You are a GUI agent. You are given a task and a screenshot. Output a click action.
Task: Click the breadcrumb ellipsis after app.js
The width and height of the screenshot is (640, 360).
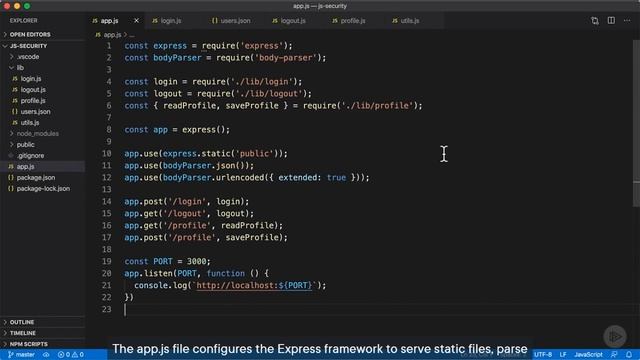132,35
